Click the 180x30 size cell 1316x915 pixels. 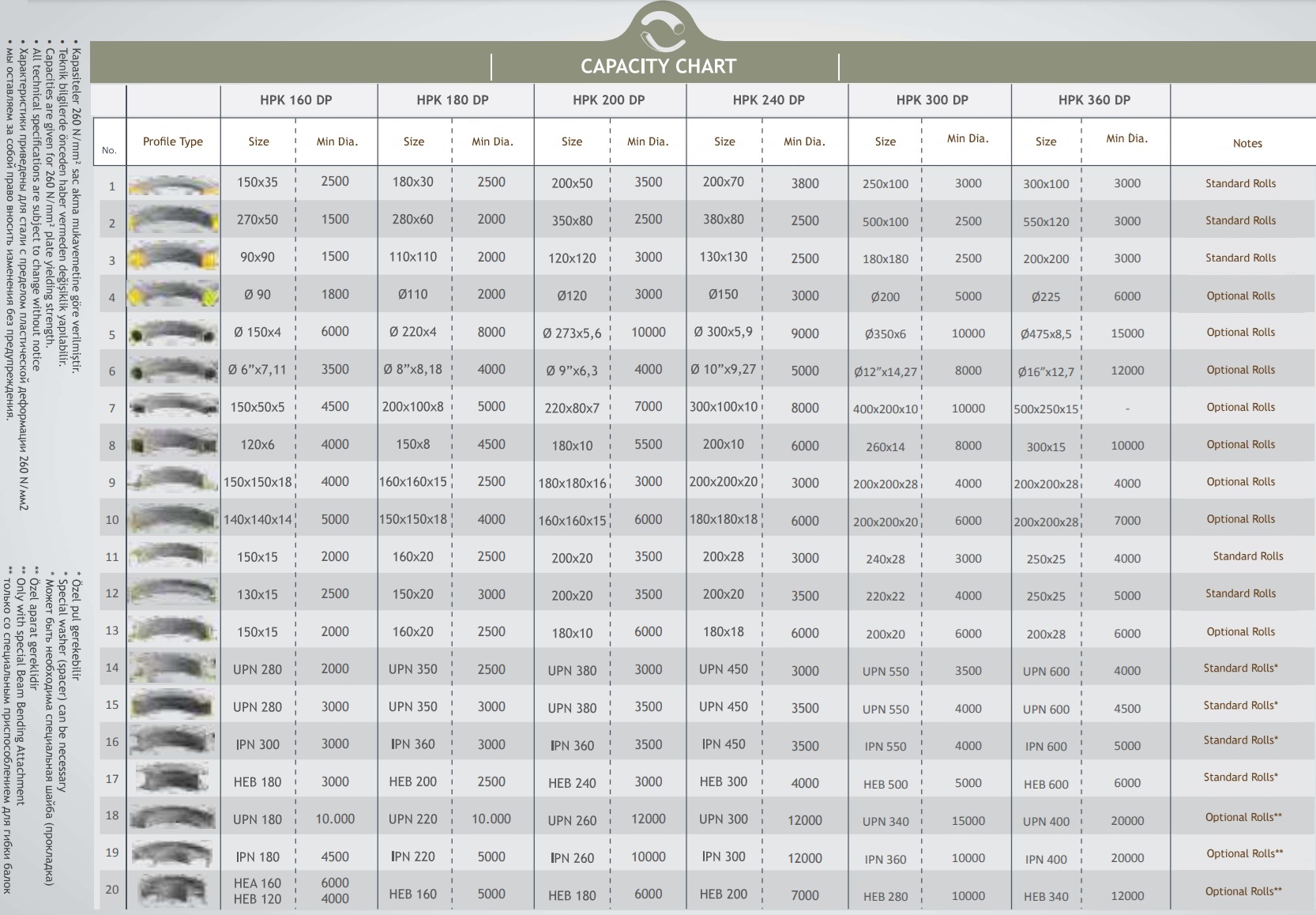(x=413, y=182)
